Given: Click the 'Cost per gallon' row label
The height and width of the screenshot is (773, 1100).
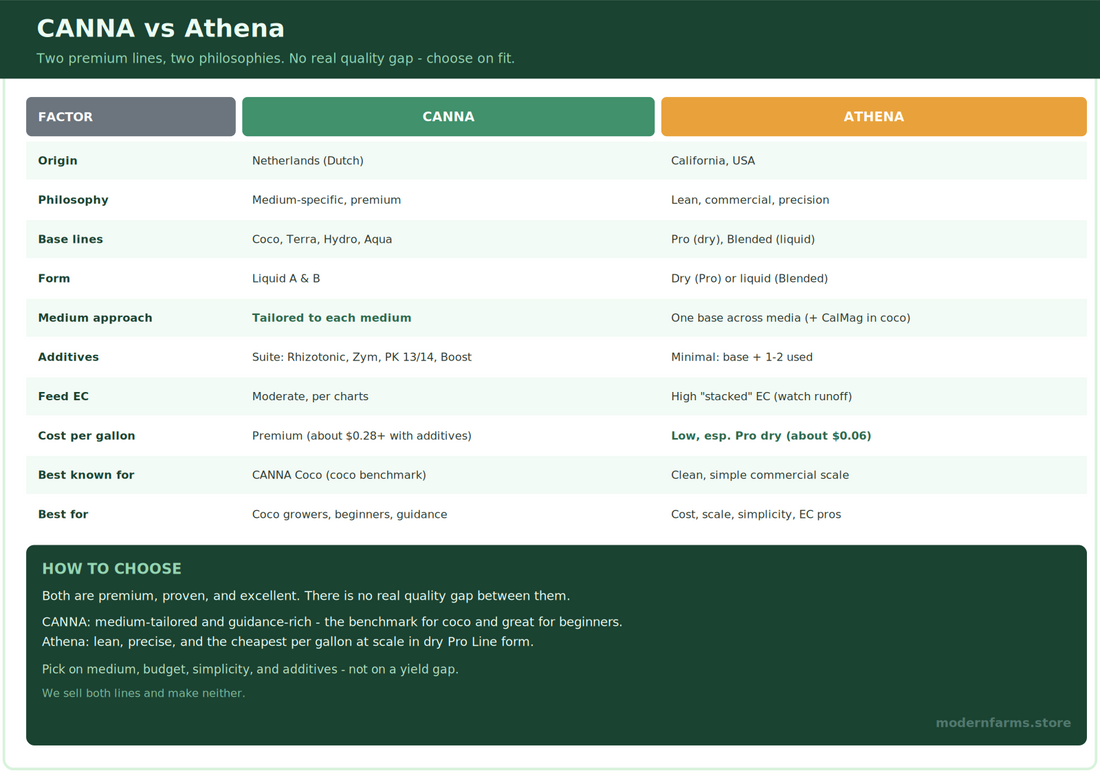Looking at the screenshot, I should click(x=86, y=436).
